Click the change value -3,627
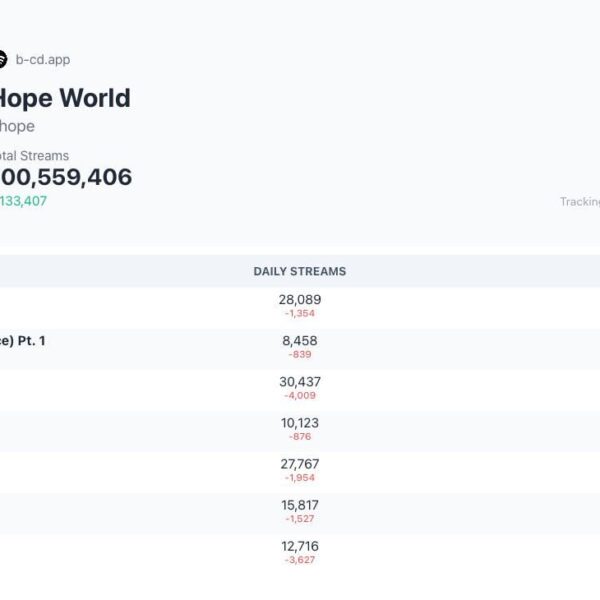Viewport: 600px width, 600px height. point(300,560)
